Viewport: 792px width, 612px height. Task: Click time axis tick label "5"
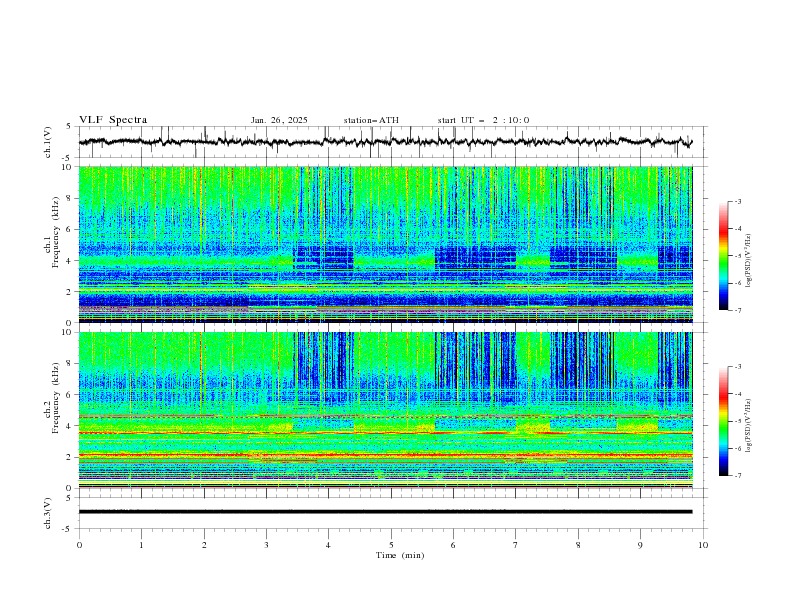coord(391,545)
